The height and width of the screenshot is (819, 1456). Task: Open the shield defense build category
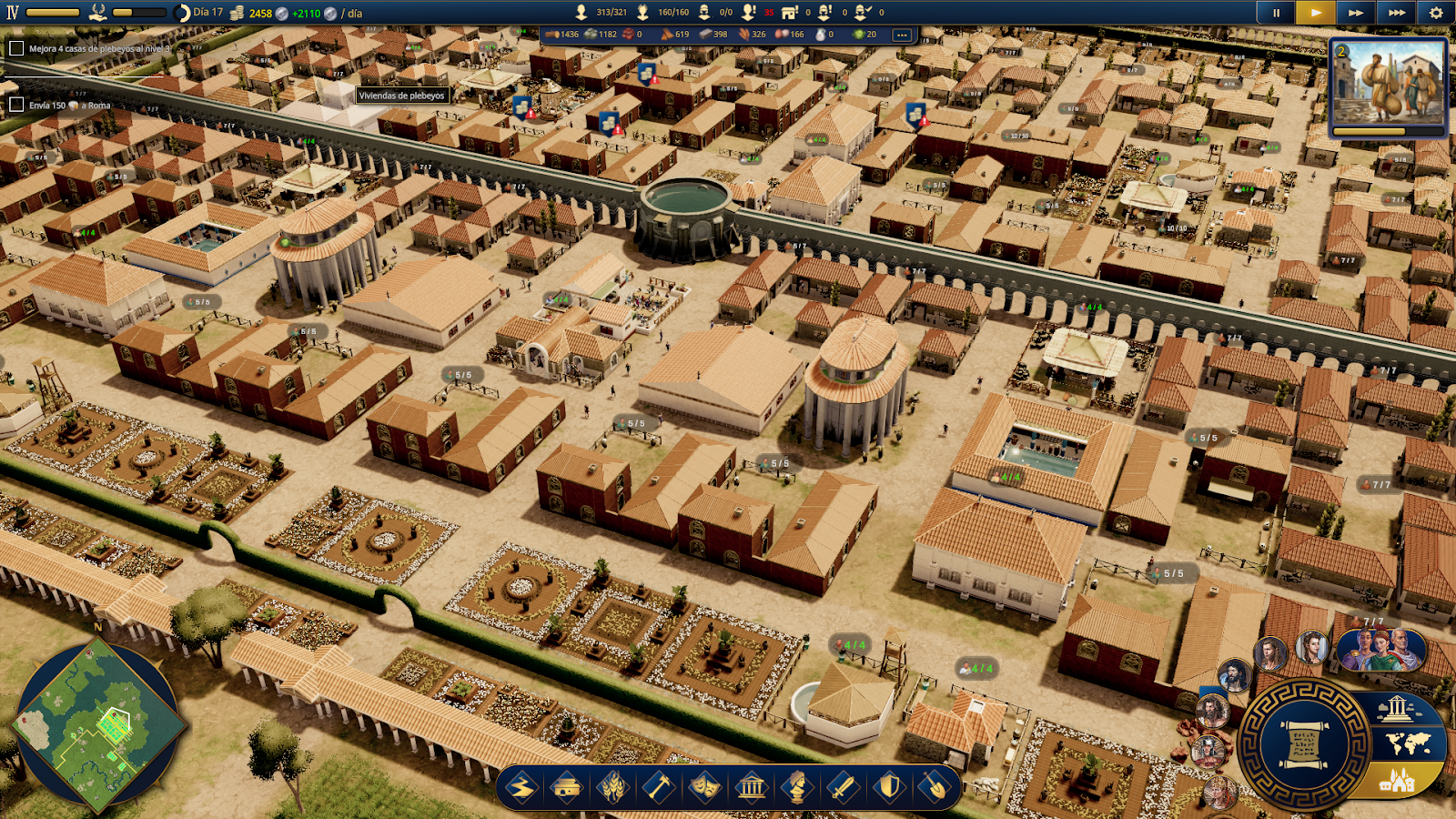pos(889,787)
